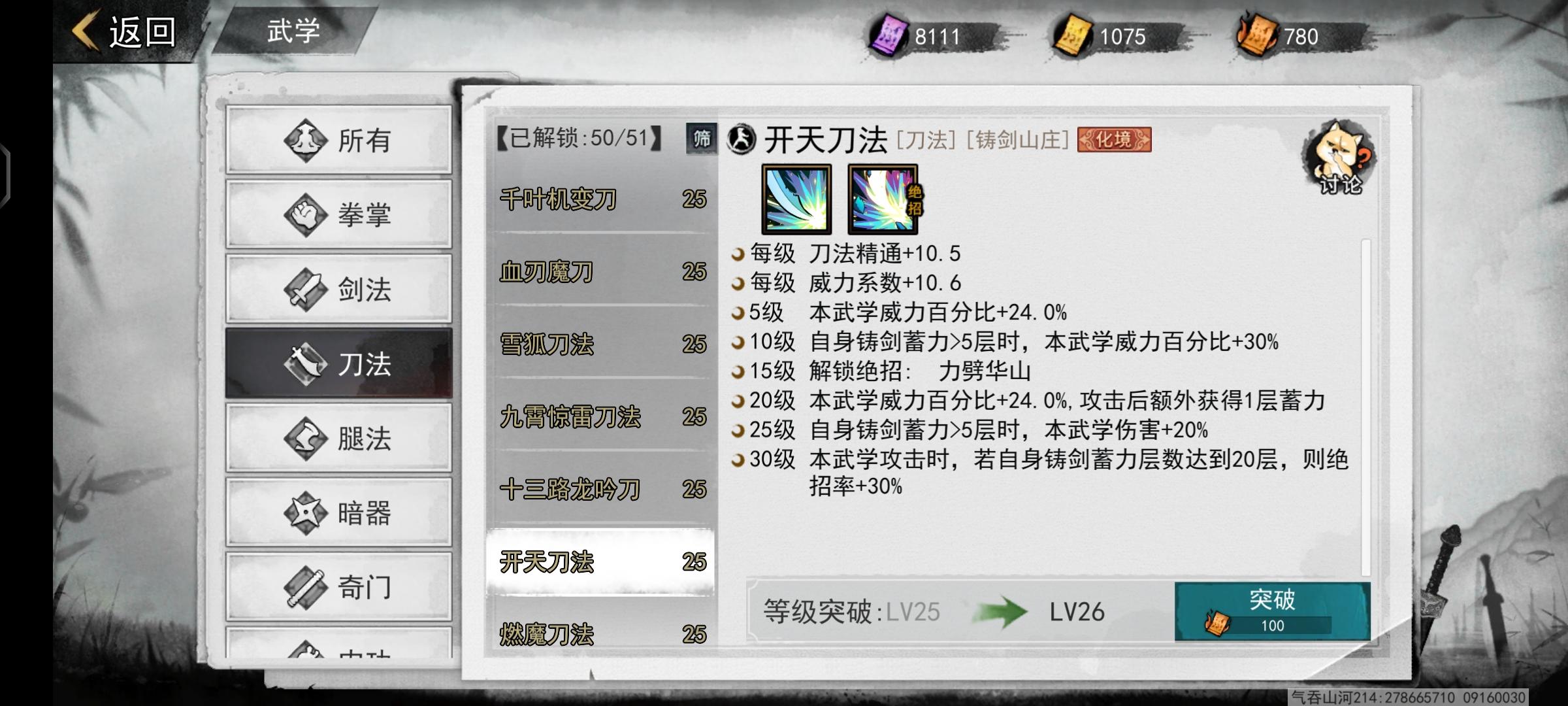Click the martial stance icon beside 开天刀法
Image resolution: width=1568 pixels, height=706 pixels.
(x=742, y=139)
